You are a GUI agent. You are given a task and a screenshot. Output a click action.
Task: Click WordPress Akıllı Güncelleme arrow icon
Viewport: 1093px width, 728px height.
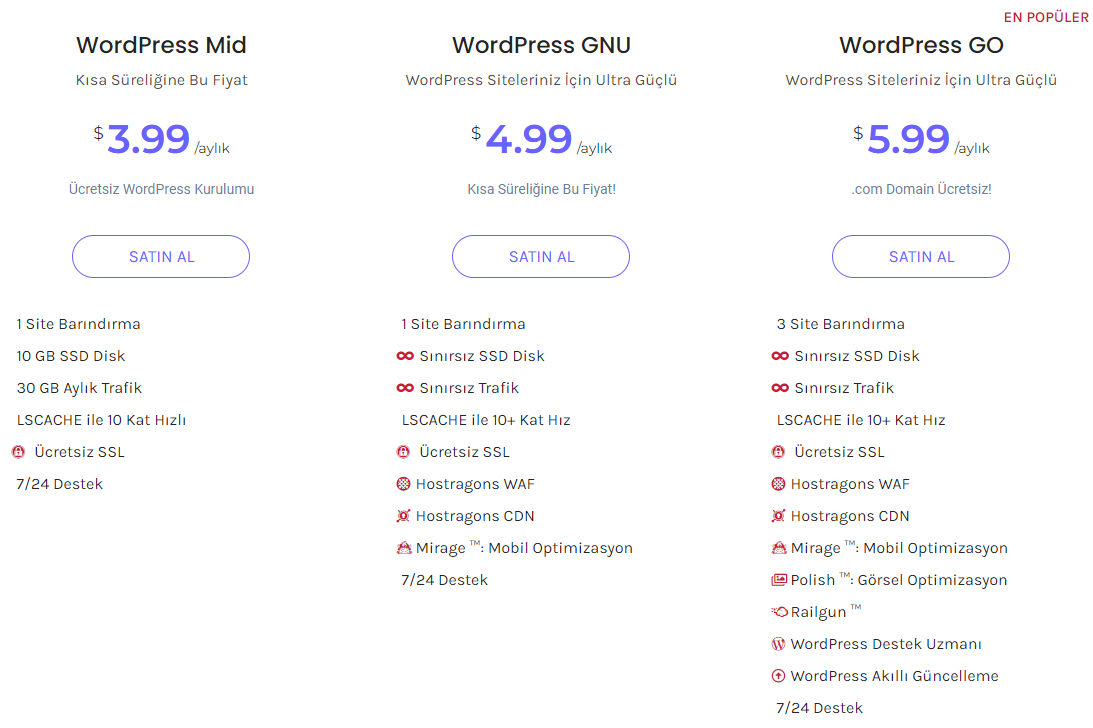[x=779, y=676]
